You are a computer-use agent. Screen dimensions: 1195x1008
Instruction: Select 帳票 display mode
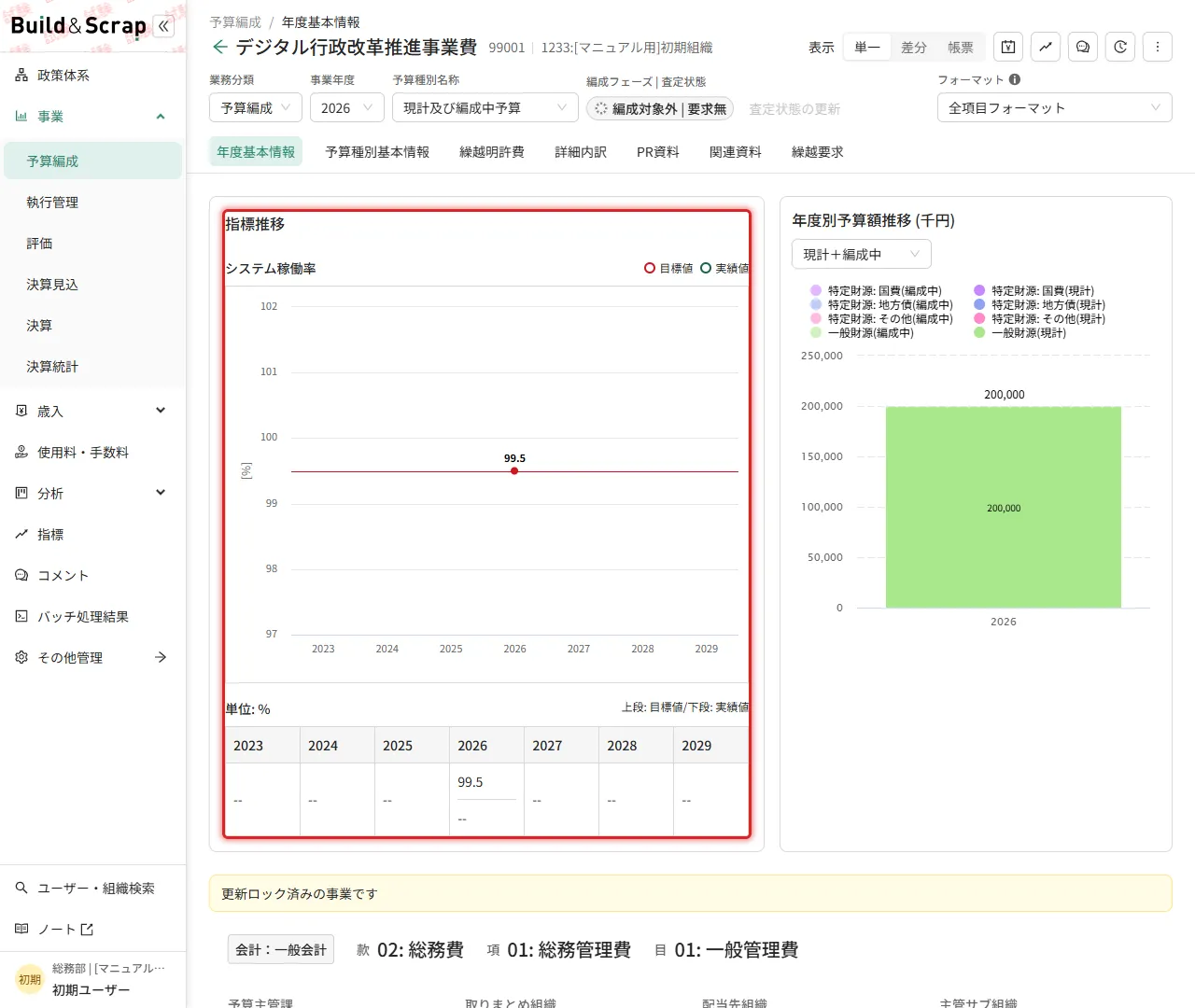(x=961, y=48)
